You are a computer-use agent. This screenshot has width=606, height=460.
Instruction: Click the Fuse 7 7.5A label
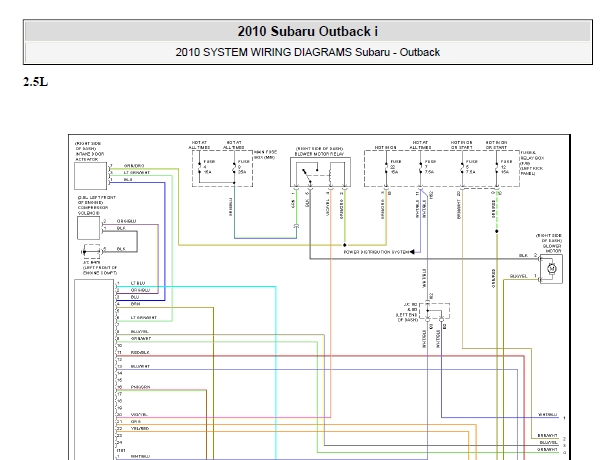pos(430,167)
